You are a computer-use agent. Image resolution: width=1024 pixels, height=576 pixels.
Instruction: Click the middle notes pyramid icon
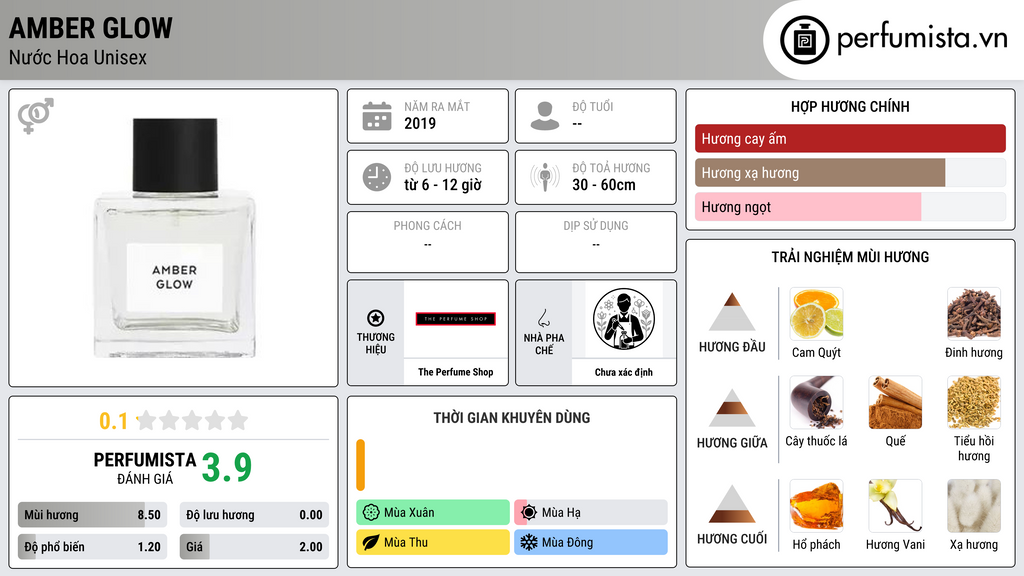pos(732,408)
